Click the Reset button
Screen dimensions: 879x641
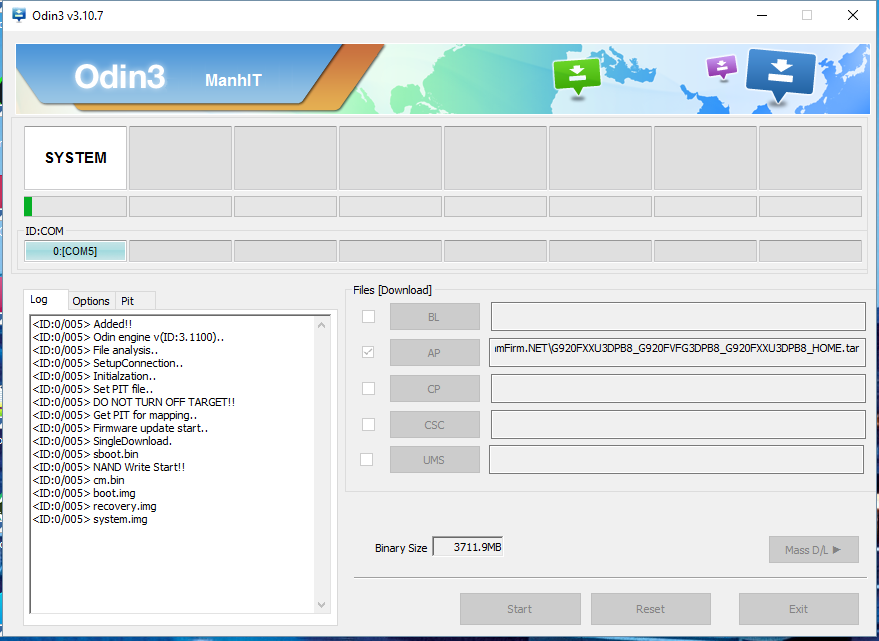coord(650,609)
